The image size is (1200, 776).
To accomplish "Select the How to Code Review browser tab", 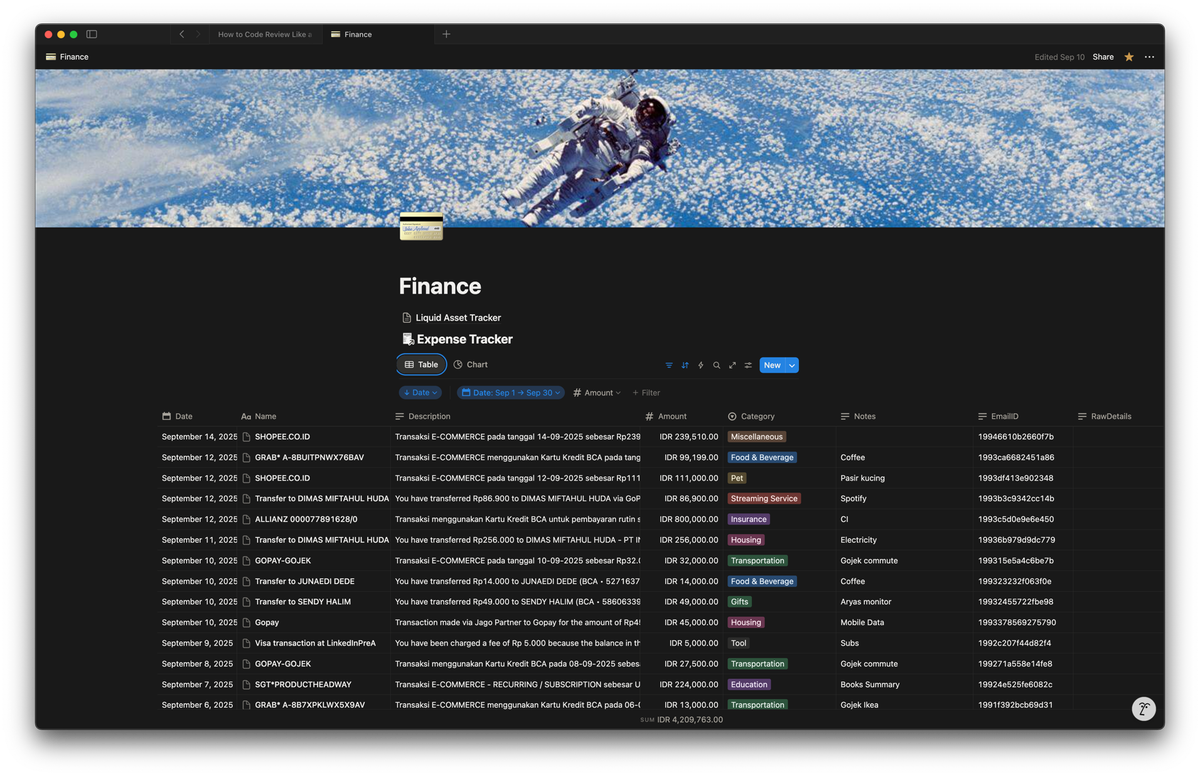I will pyautogui.click(x=263, y=33).
